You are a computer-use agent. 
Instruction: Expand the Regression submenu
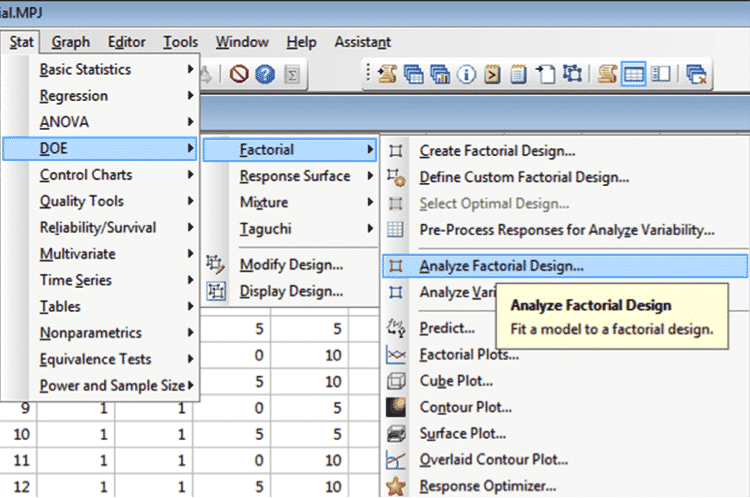(100, 96)
